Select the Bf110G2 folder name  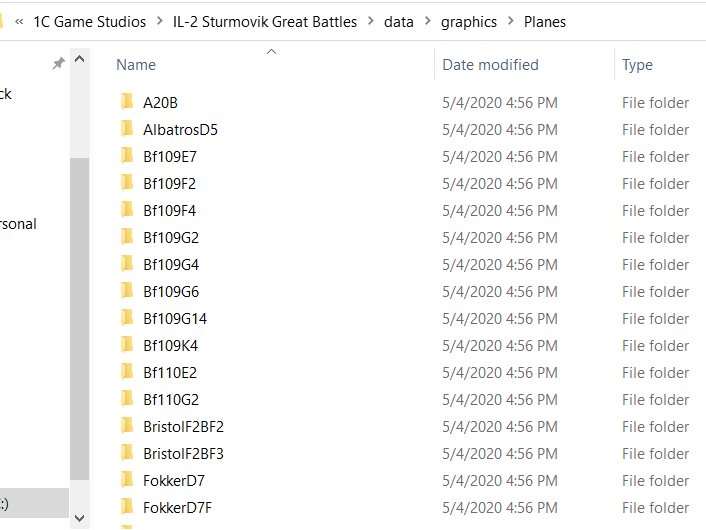[x=171, y=400]
